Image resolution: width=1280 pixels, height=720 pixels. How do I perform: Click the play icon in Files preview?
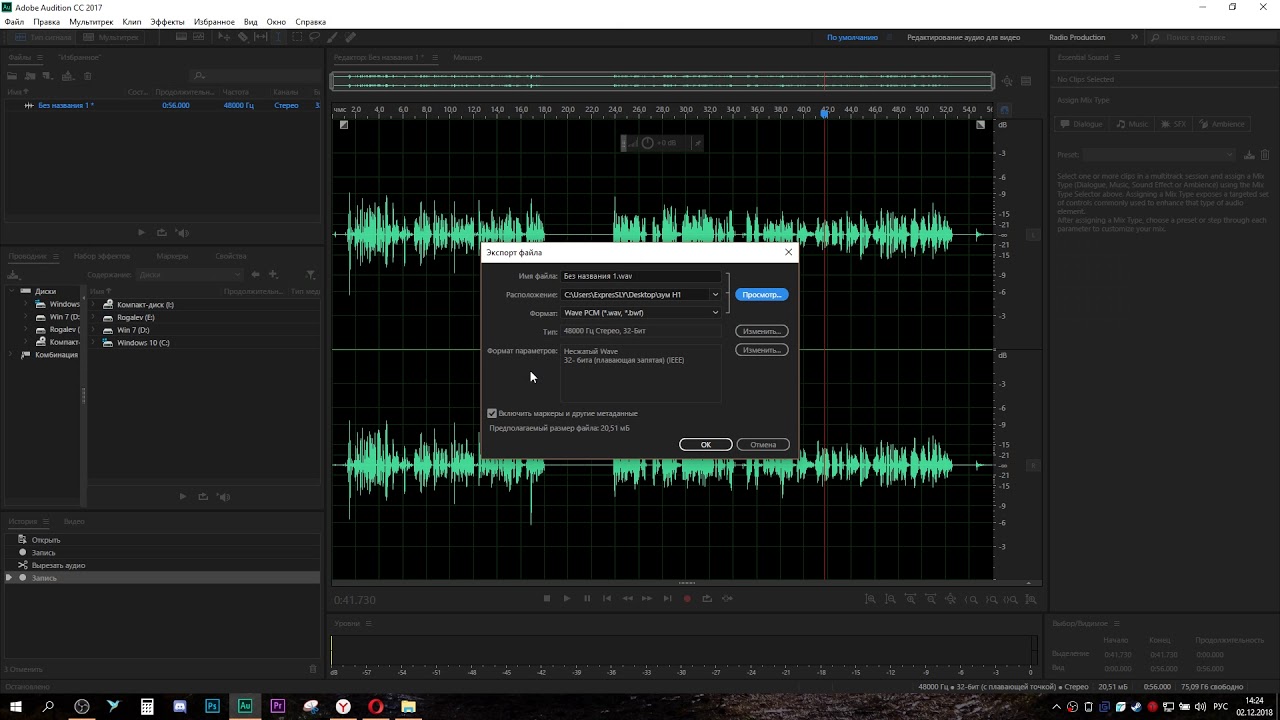point(141,232)
